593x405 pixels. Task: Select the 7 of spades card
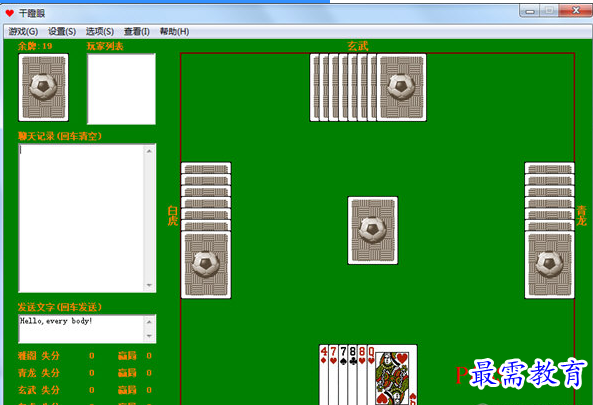coord(343,374)
